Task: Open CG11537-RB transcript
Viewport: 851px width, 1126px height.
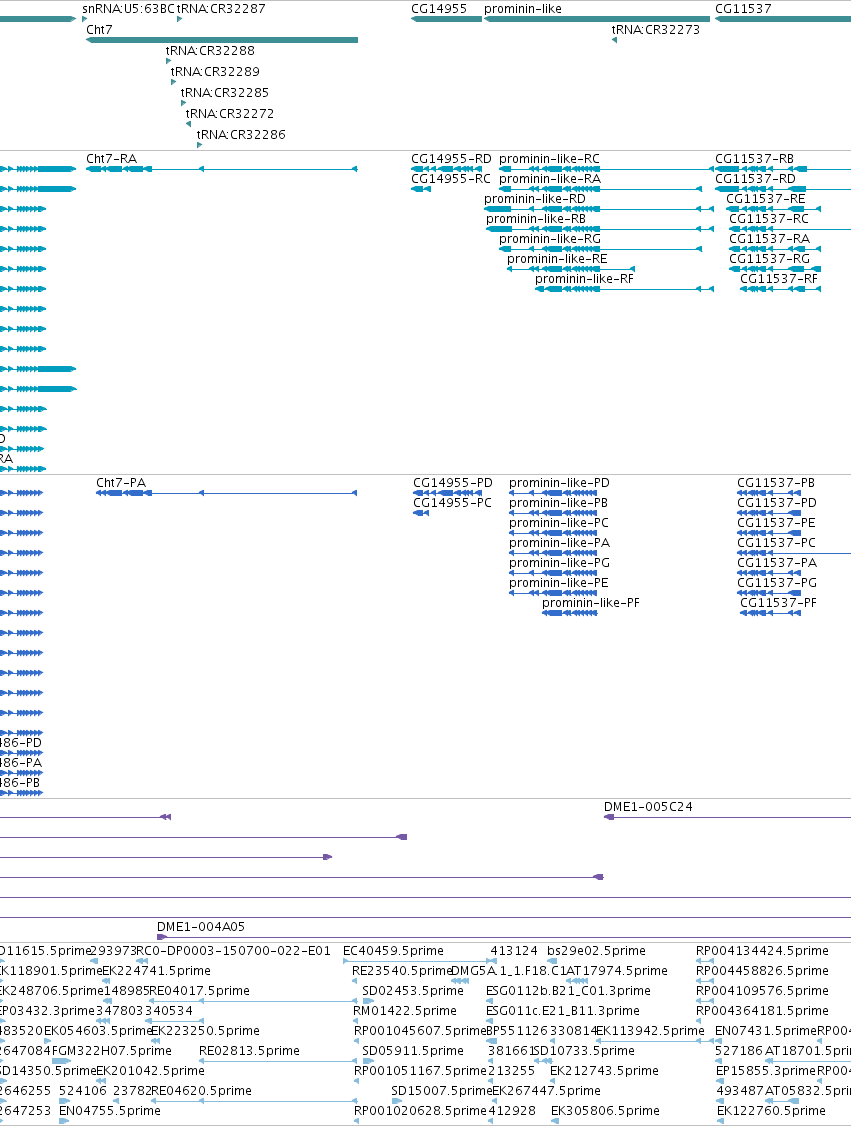Action: point(754,159)
